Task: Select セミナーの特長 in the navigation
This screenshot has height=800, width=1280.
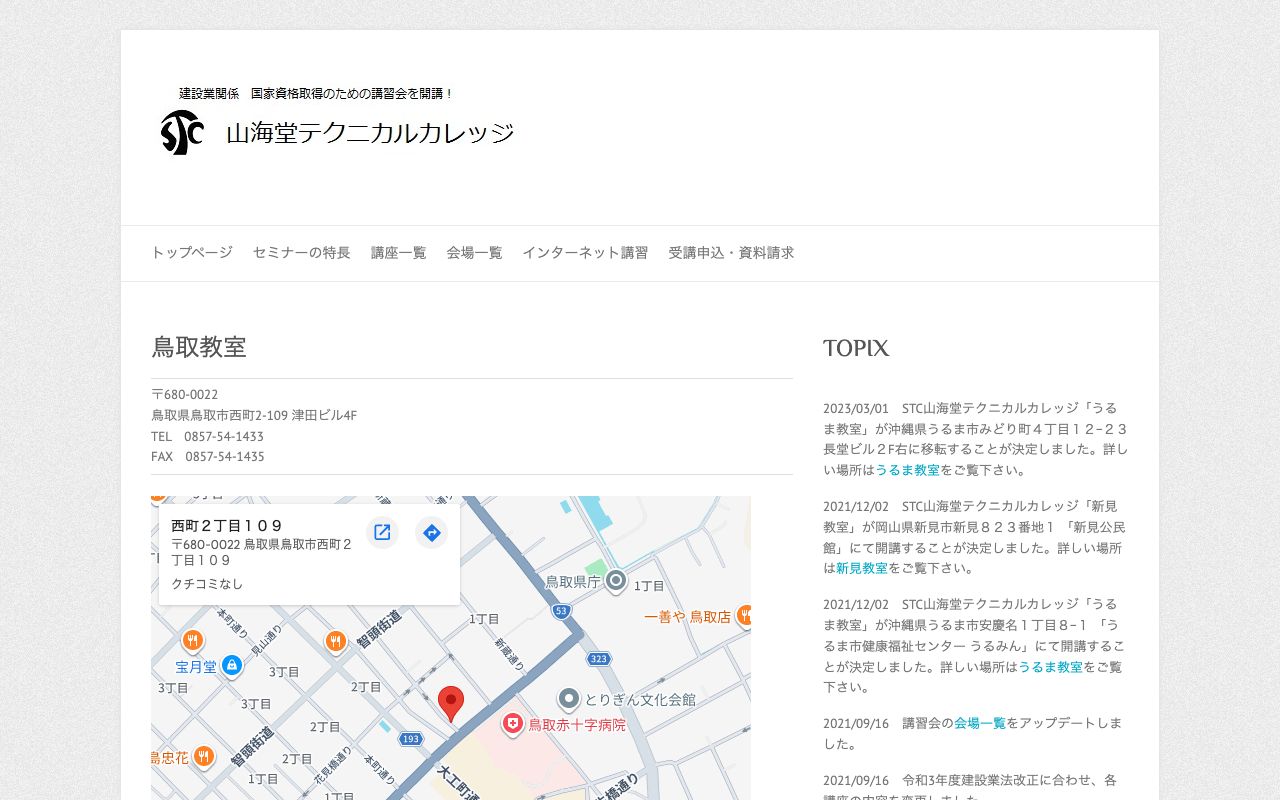Action: 301,253
